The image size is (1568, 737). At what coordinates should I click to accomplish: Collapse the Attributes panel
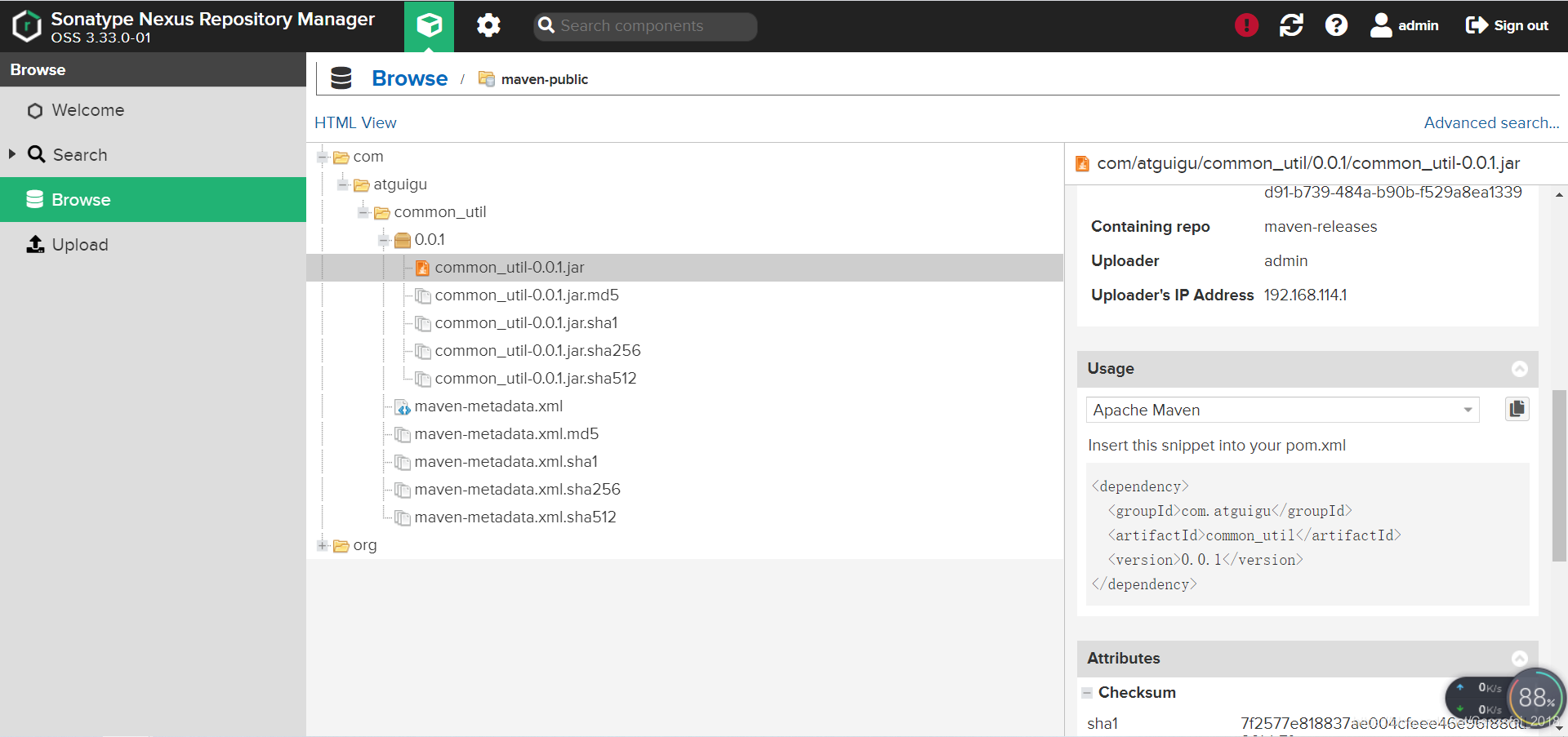coord(1519,659)
